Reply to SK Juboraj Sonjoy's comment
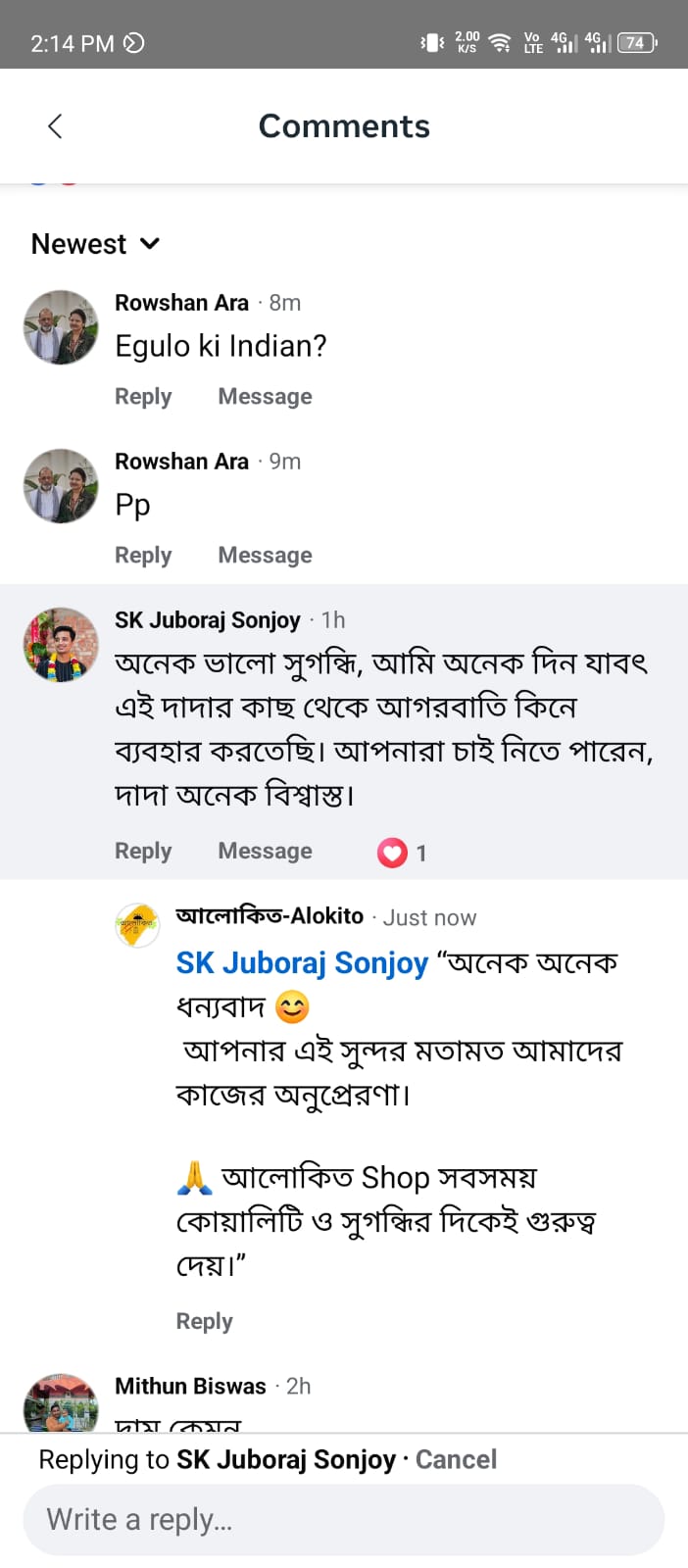 coord(143,852)
